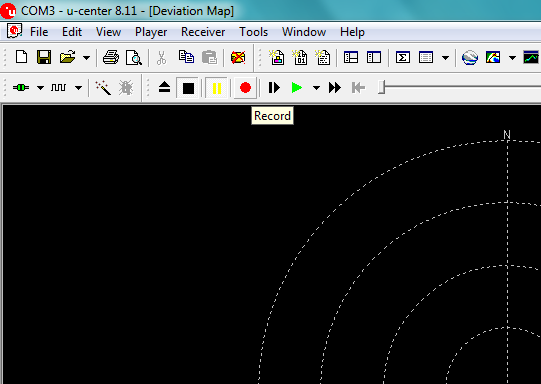Print using the printer icon
This screenshot has height=384, width=541.
tap(111, 57)
